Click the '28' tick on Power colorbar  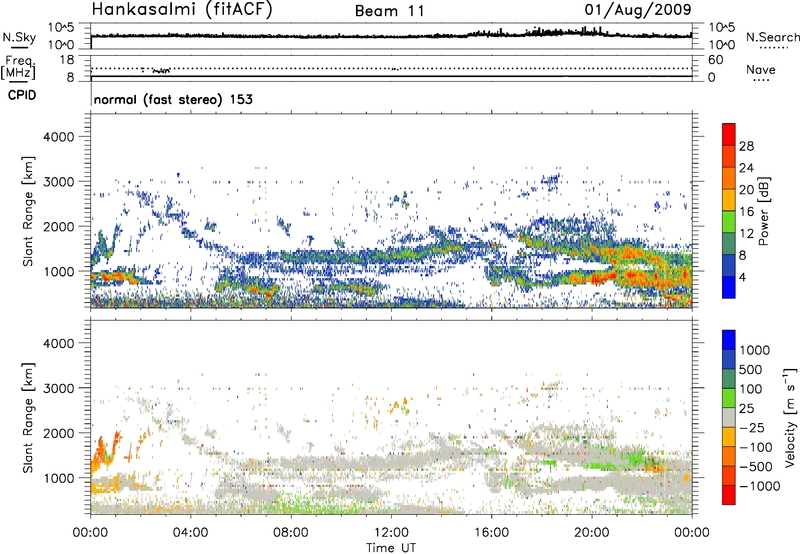click(746, 146)
